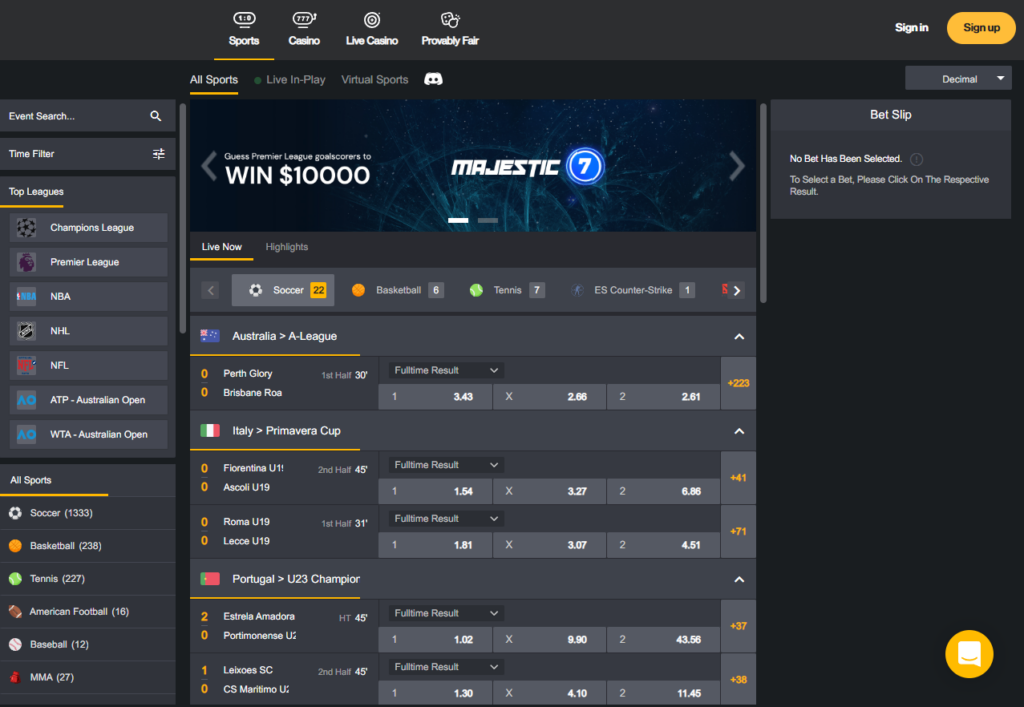This screenshot has height=707, width=1024.
Task: Click the ATP Australian Open logo icon
Action: click(x=26, y=400)
